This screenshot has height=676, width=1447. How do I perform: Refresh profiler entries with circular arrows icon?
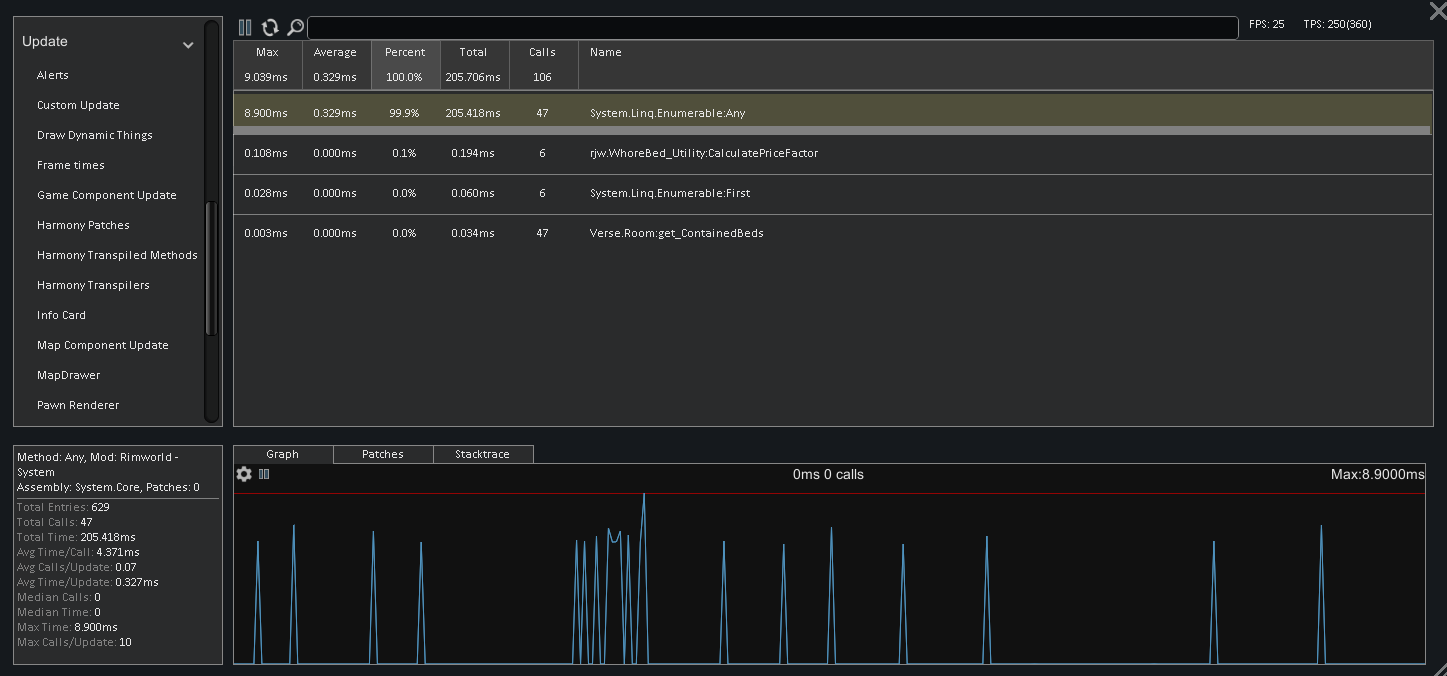coord(270,27)
